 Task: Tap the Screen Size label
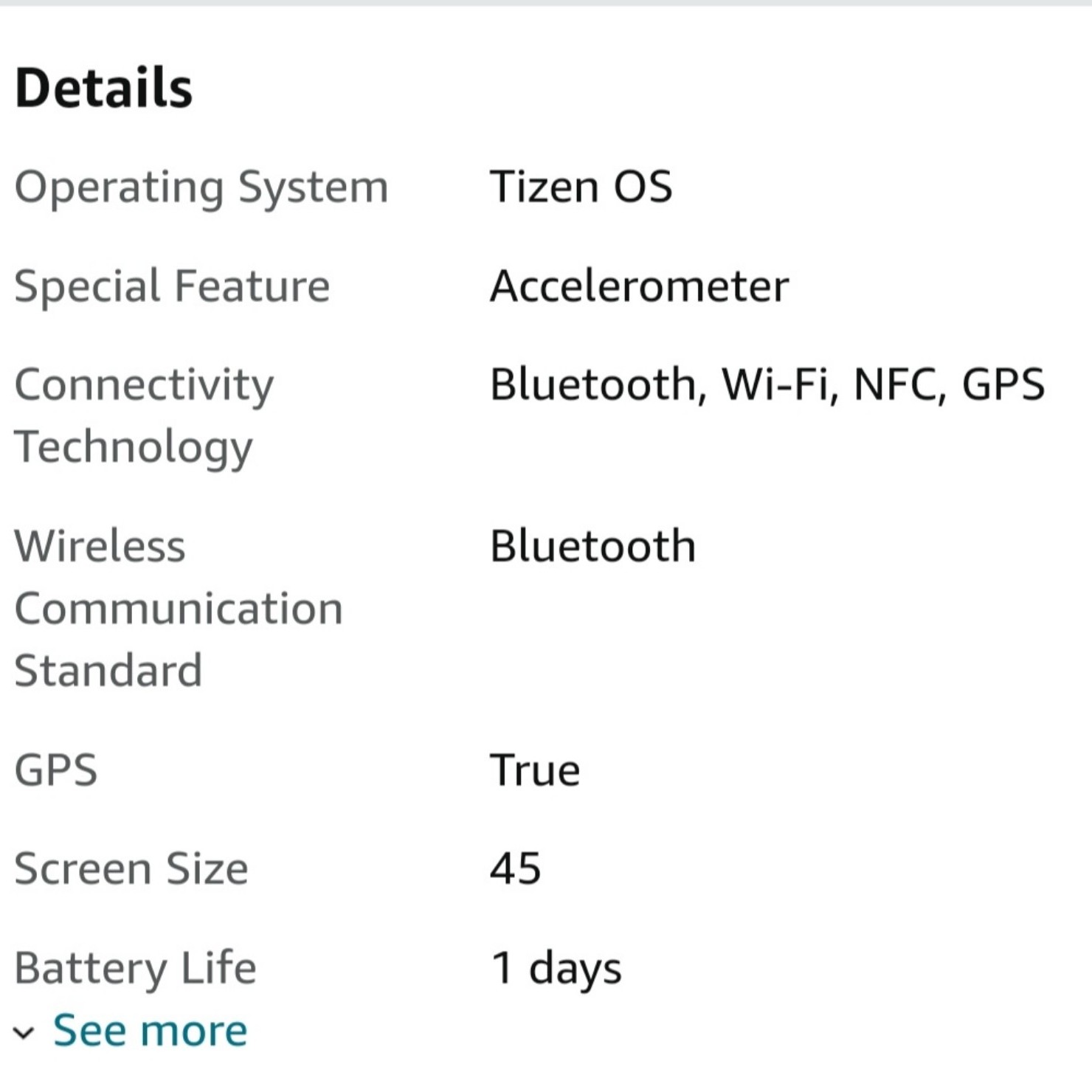click(x=131, y=869)
